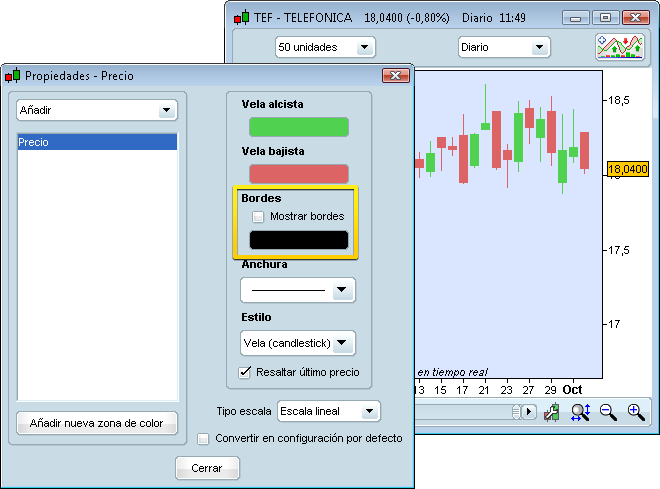Maximize the TEF - TELEFONICA window
The image size is (660, 489).
point(605,18)
